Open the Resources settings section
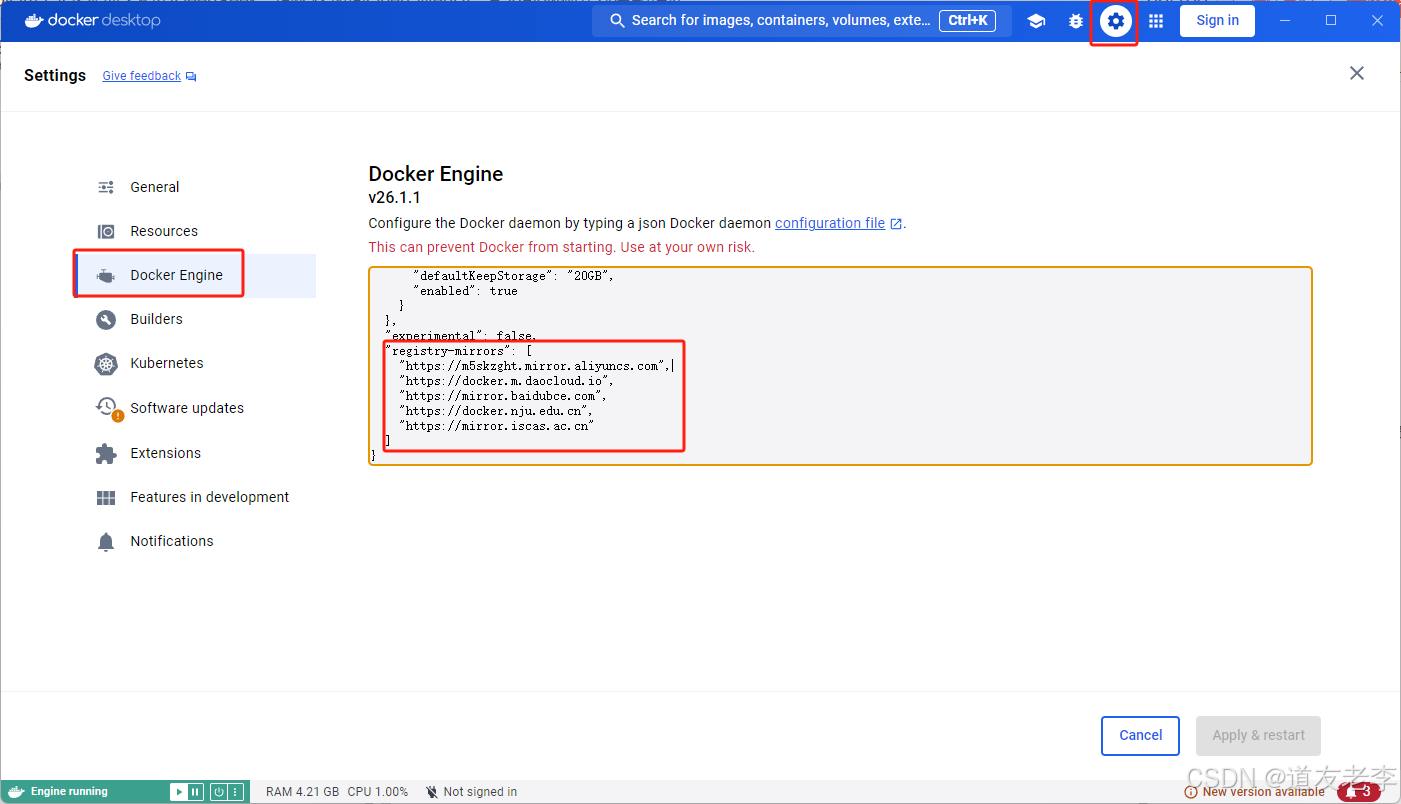Screen dimensions: 1401x804 coord(195,231)
